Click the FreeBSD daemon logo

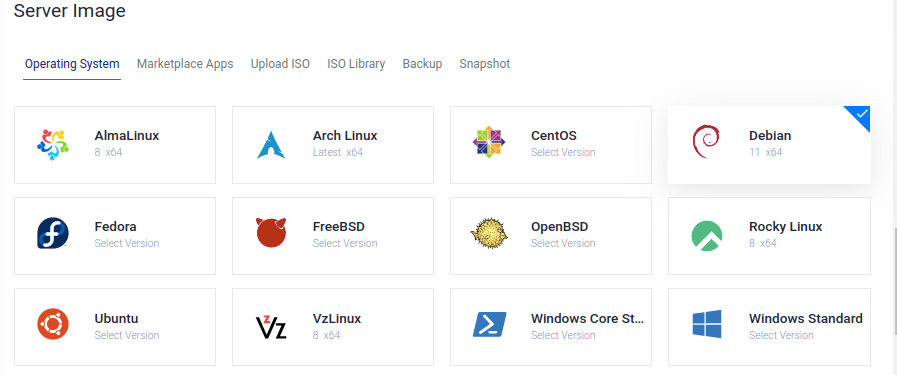271,233
